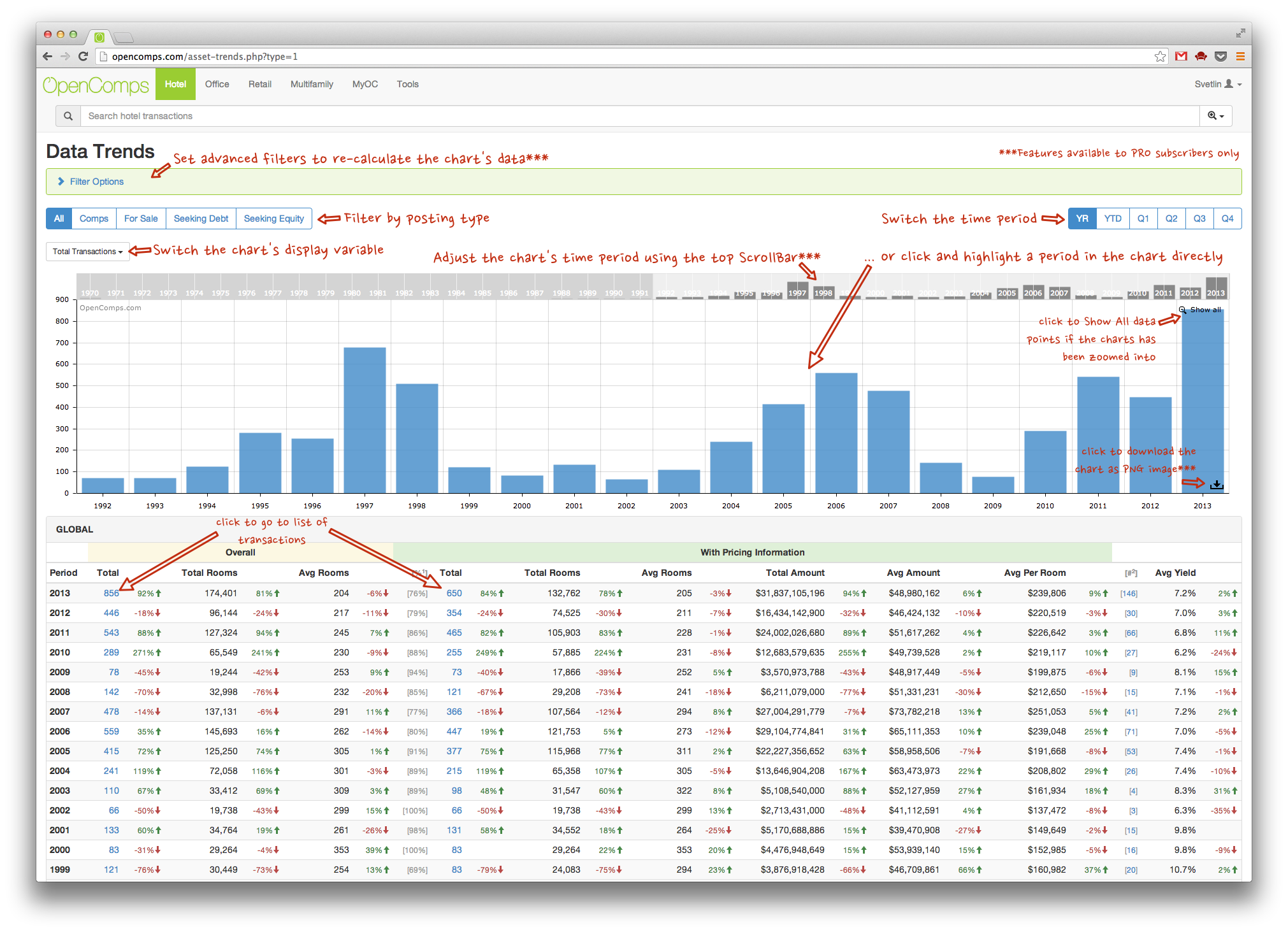Select the Comps posting type filter

click(94, 219)
